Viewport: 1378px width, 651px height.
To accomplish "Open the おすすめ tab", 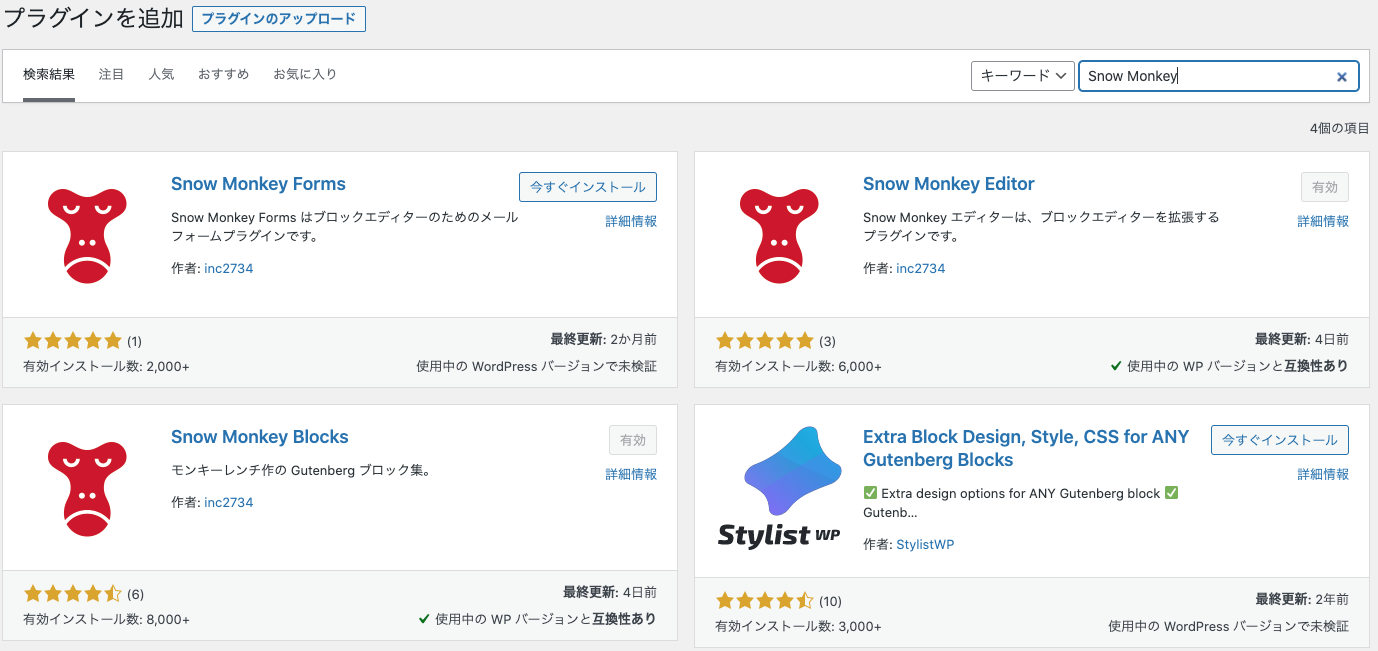I will tap(222, 74).
